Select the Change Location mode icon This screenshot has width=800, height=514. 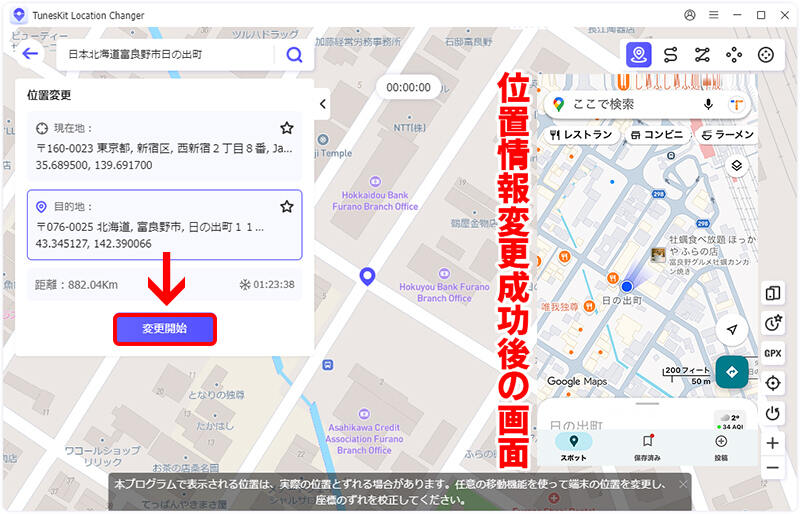[638, 55]
